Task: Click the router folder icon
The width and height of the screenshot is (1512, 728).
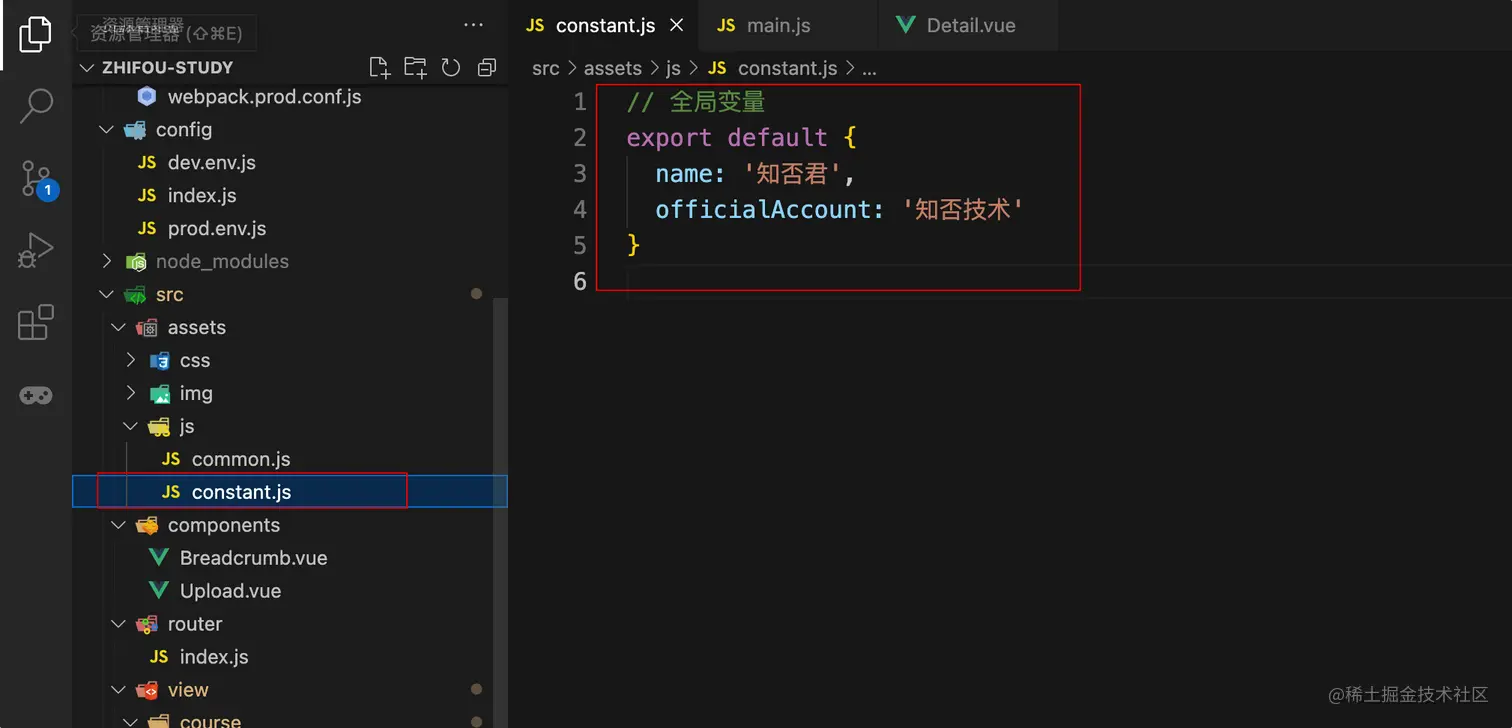Action: tap(147, 624)
